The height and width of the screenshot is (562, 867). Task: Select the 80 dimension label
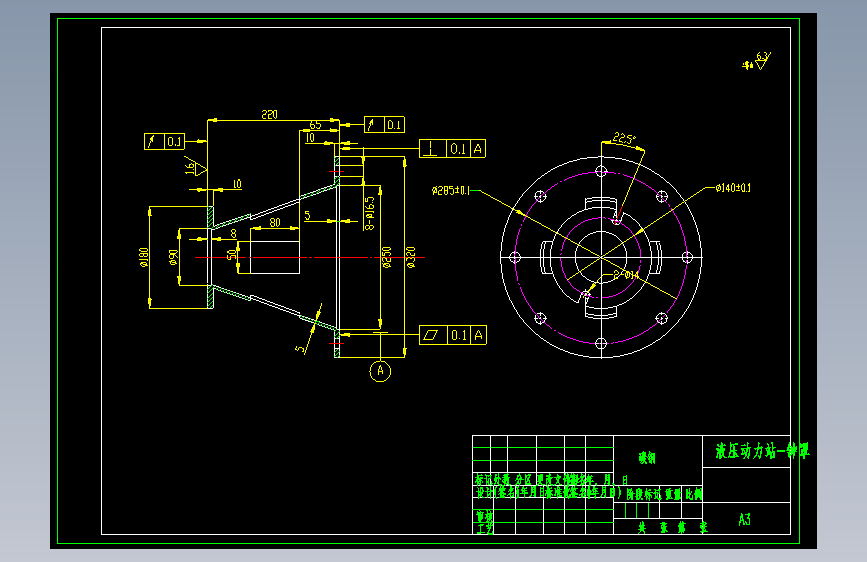pos(275,222)
